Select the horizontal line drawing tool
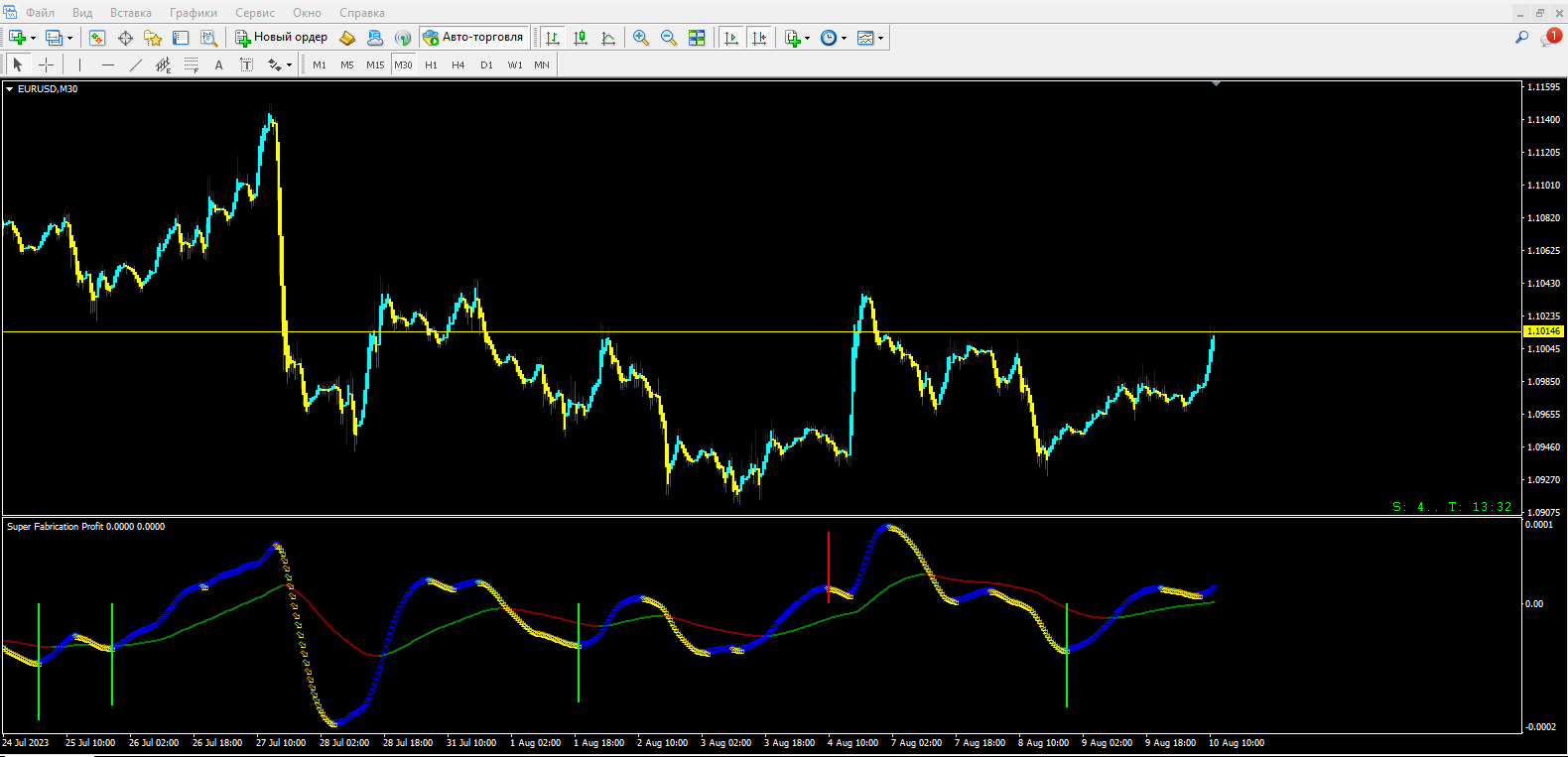 [x=108, y=64]
